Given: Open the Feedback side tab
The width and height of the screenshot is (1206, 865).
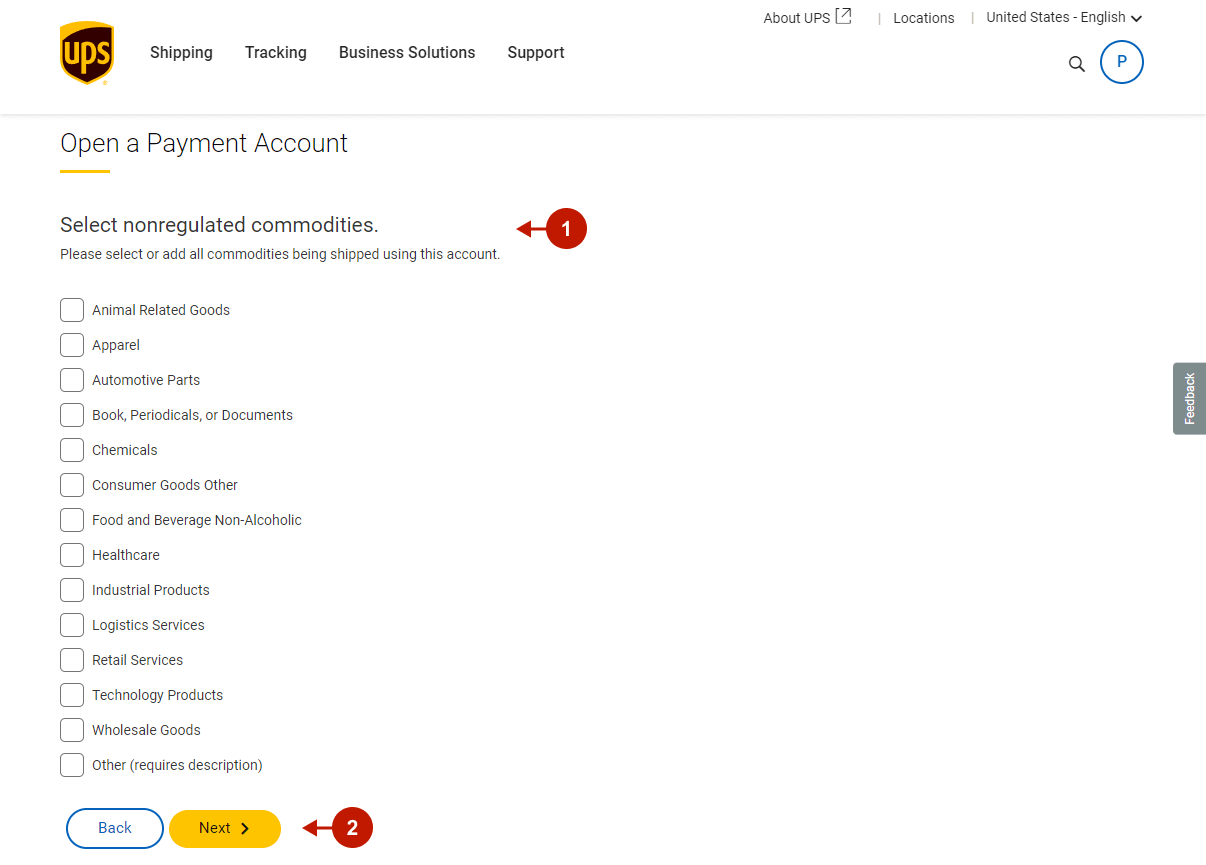Looking at the screenshot, I should pos(1189,398).
